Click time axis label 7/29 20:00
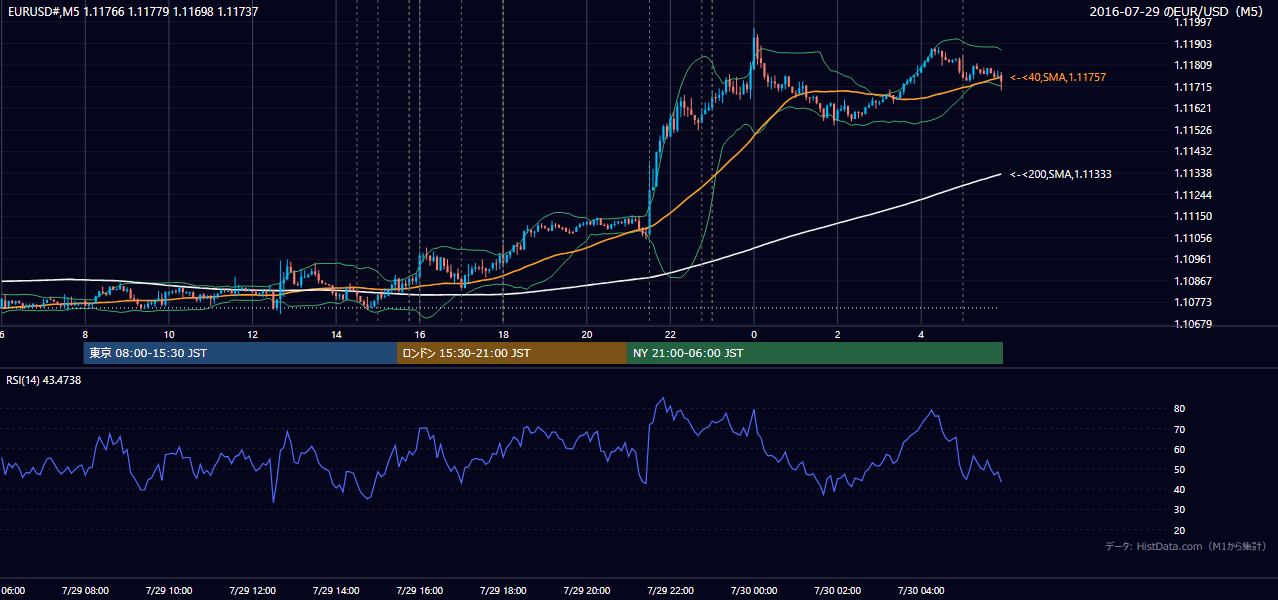The height and width of the screenshot is (600, 1278). 586,591
